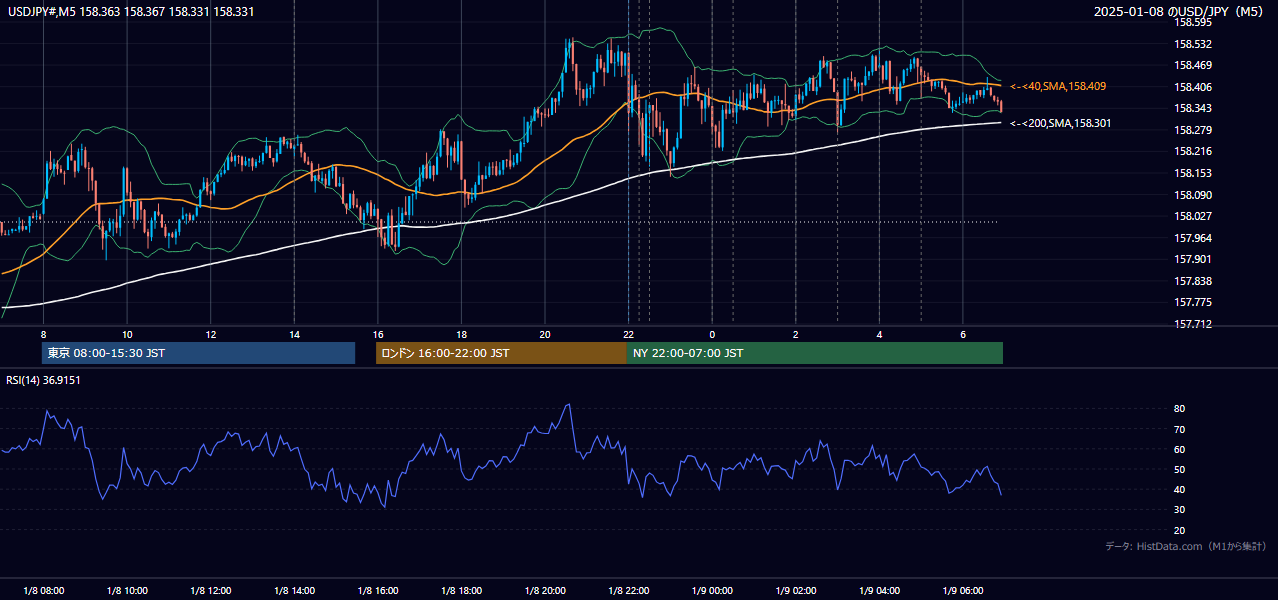The width and height of the screenshot is (1278, 600).
Task: Click price axis value 158.216
Action: (1193, 151)
